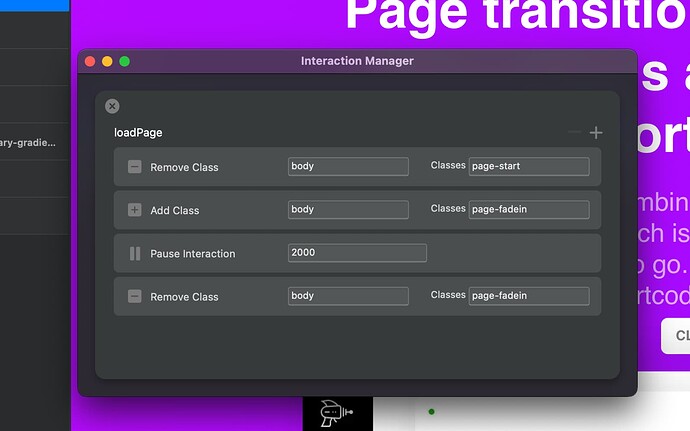Viewport: 690px width, 431px height.
Task: Select the loadPage interaction name
Action: (138, 132)
